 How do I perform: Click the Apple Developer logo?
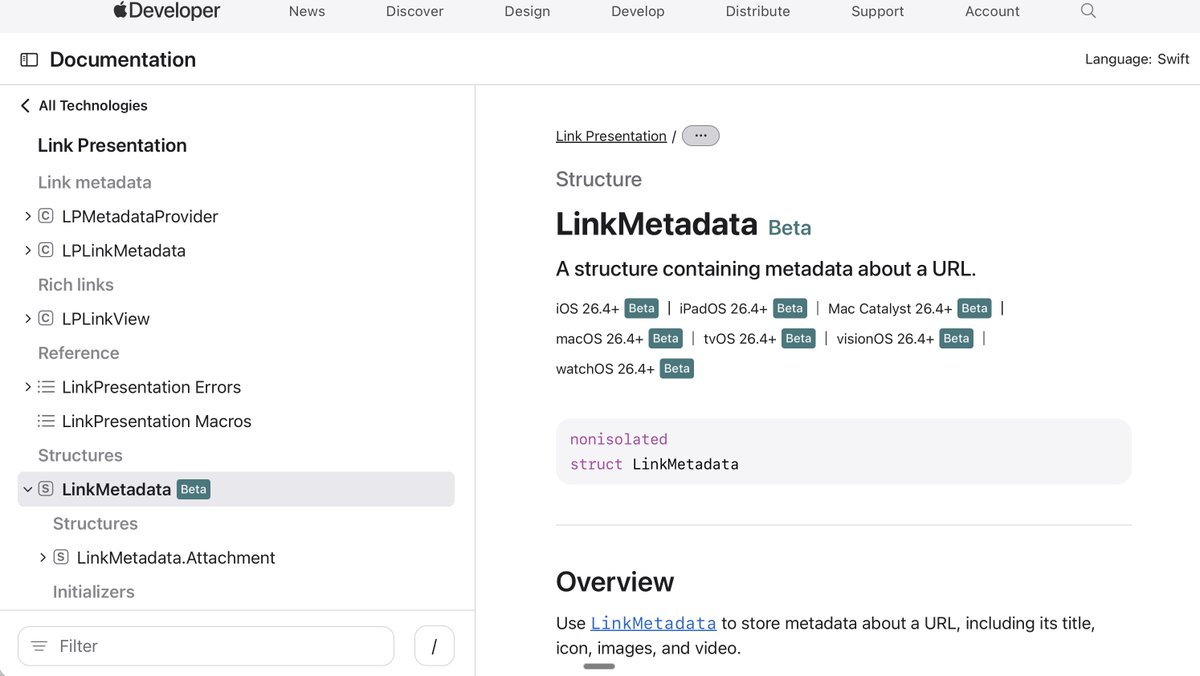click(x=166, y=11)
